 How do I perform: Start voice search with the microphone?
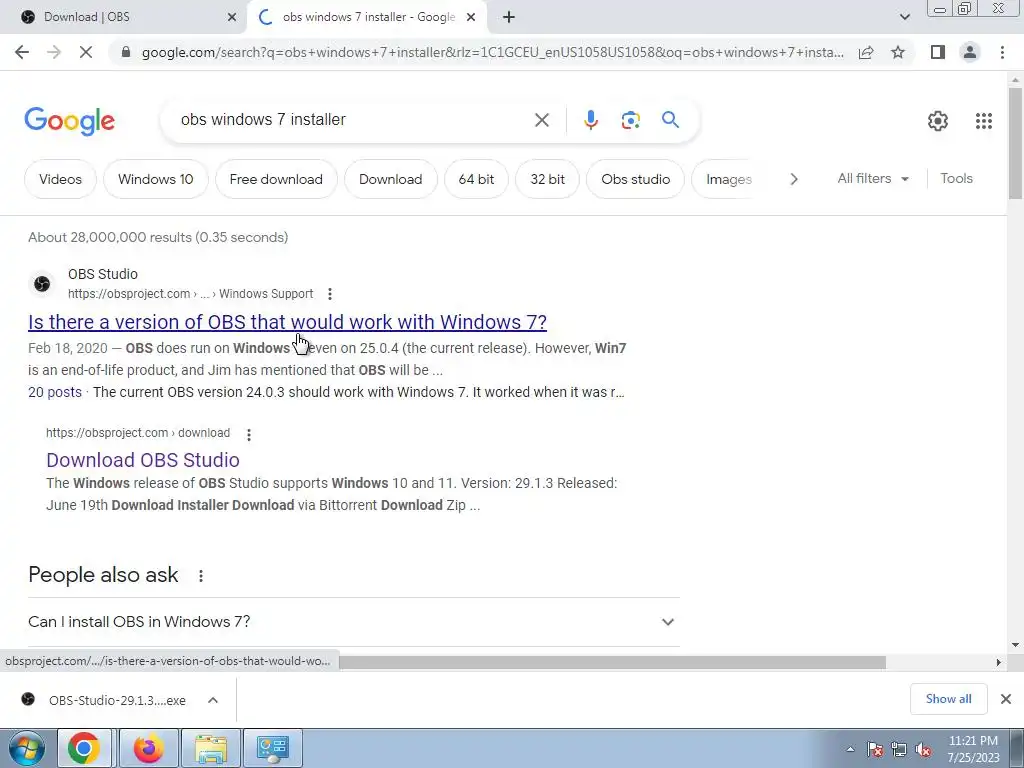coord(590,120)
